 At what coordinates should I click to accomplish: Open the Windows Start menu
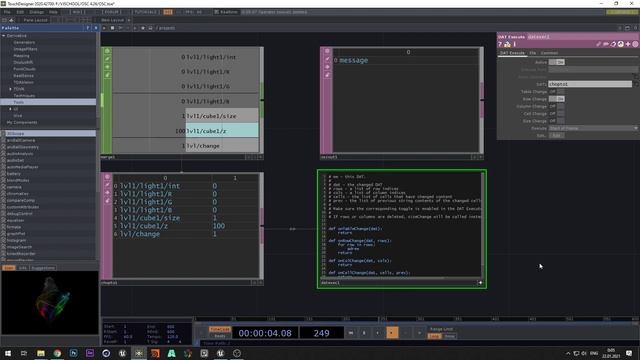click(x=8, y=353)
